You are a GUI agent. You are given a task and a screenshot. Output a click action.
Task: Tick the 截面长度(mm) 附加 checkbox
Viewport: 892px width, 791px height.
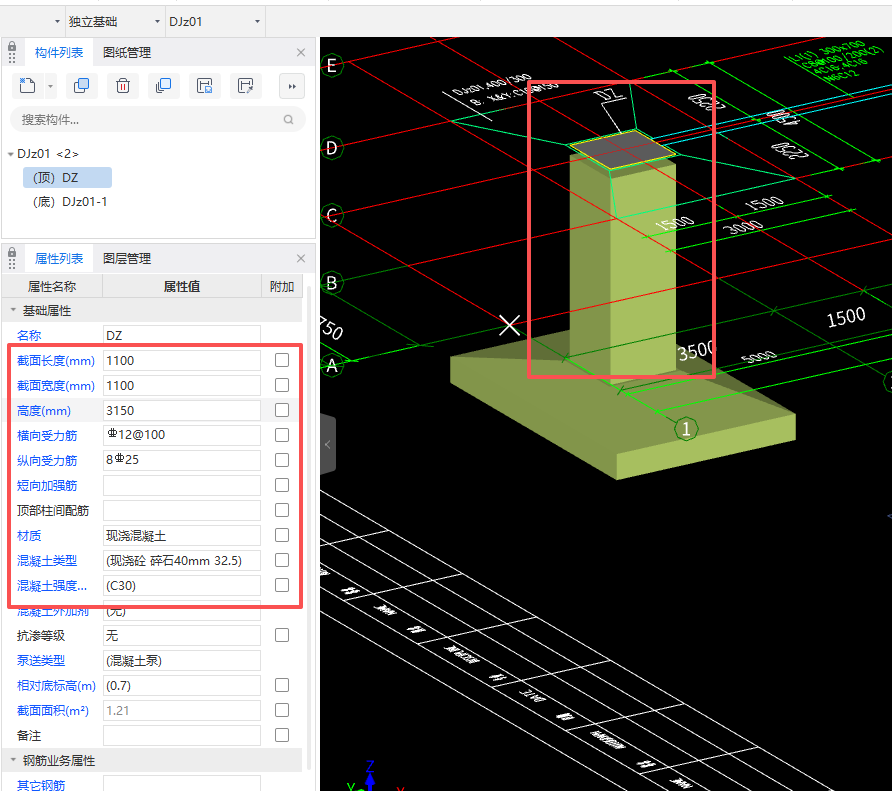coord(282,360)
